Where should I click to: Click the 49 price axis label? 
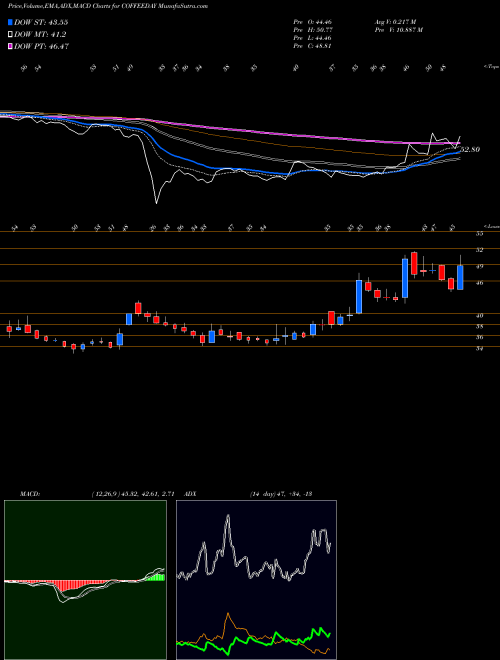tap(479, 266)
